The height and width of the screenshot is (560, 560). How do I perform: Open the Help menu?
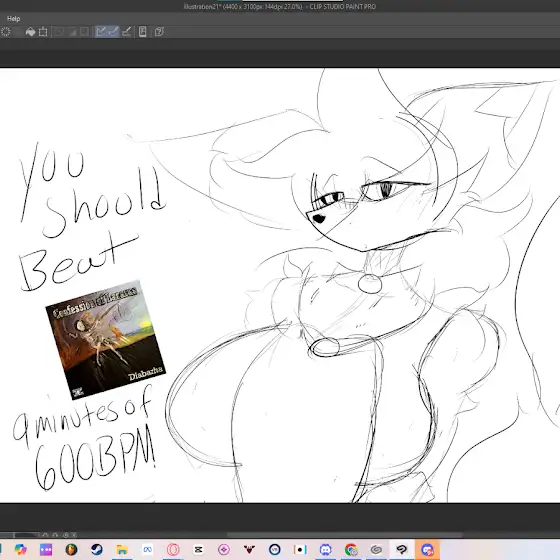[x=14, y=19]
